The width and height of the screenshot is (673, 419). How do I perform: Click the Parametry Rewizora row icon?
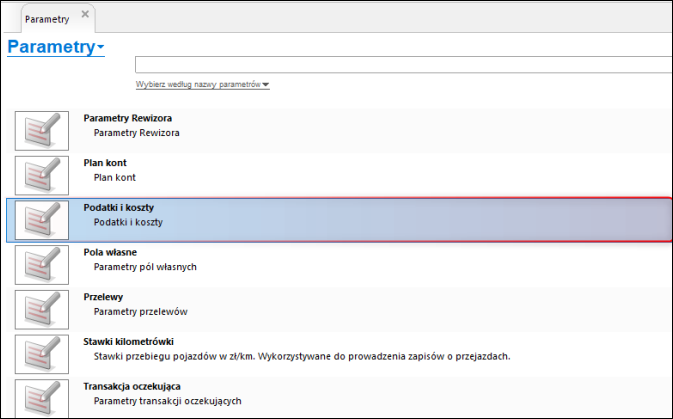[42, 132]
